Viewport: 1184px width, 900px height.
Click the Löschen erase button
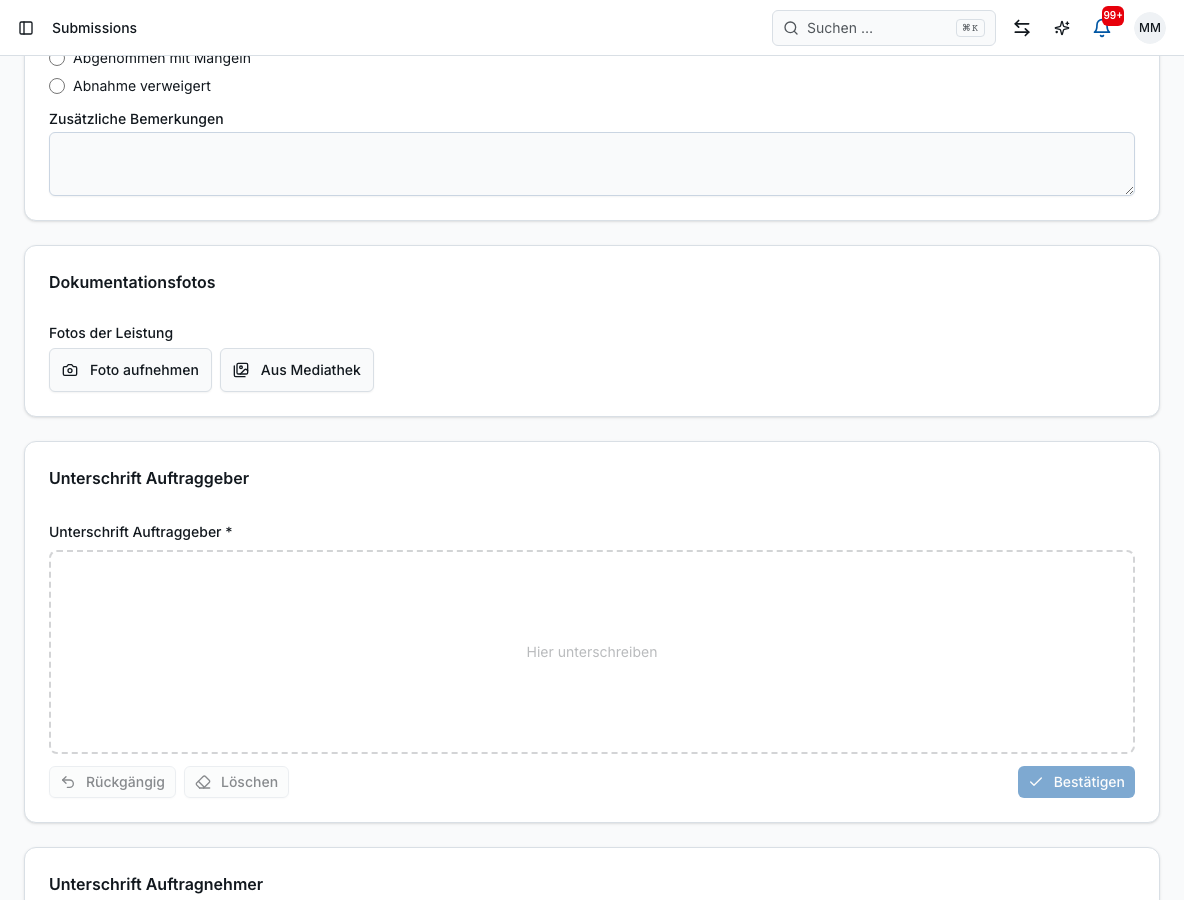236,782
